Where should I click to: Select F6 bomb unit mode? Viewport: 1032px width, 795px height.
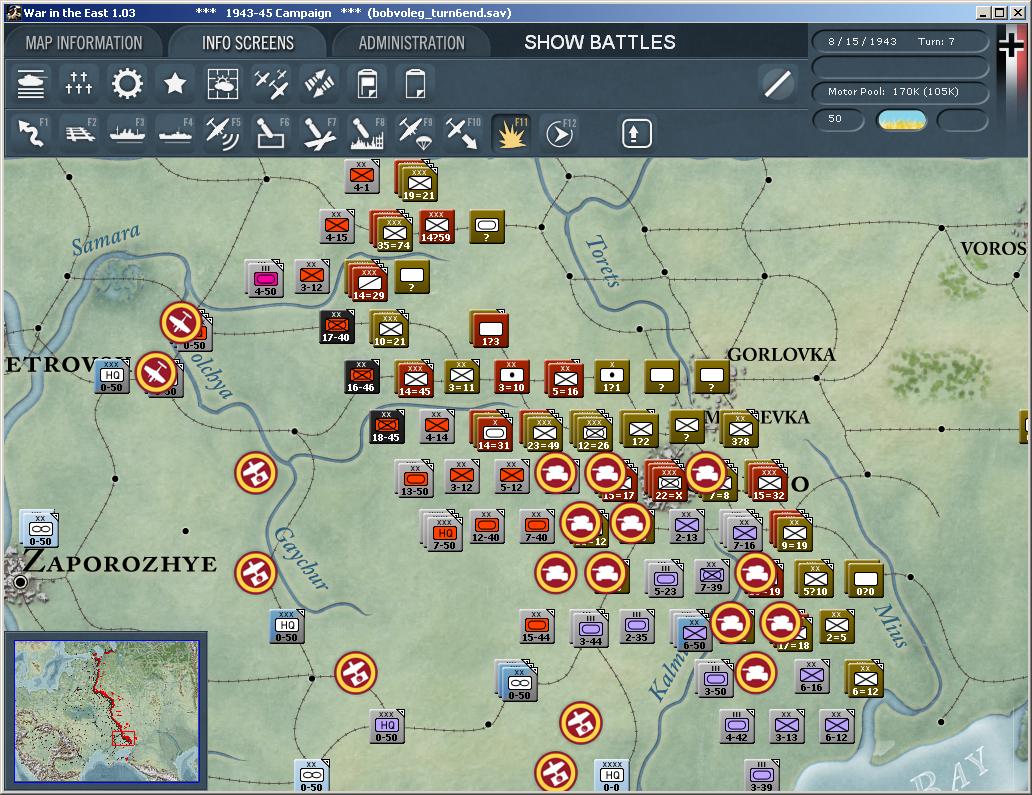click(x=271, y=133)
